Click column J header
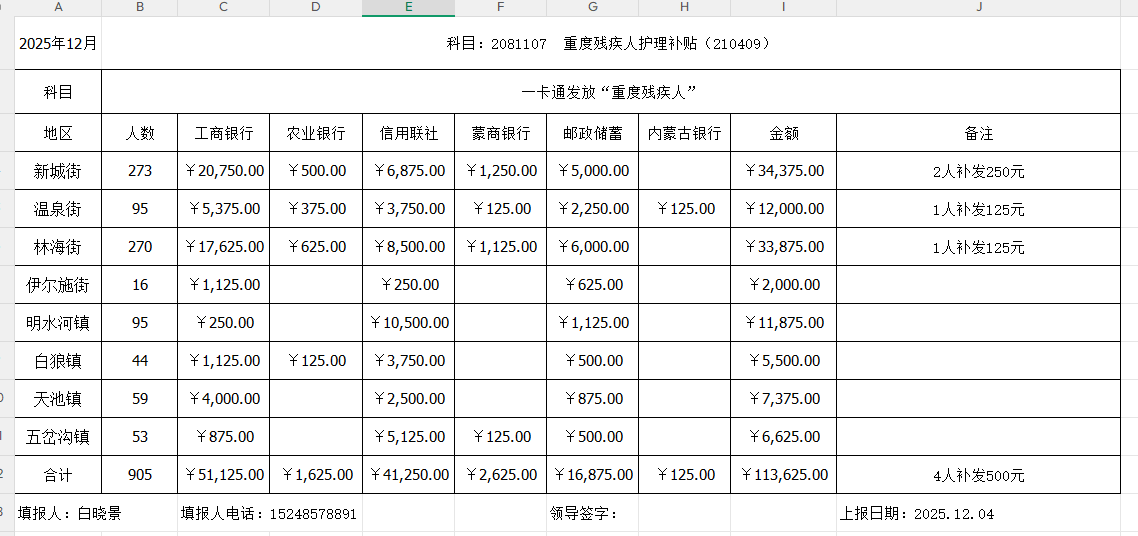The width and height of the screenshot is (1138, 536). point(978,7)
